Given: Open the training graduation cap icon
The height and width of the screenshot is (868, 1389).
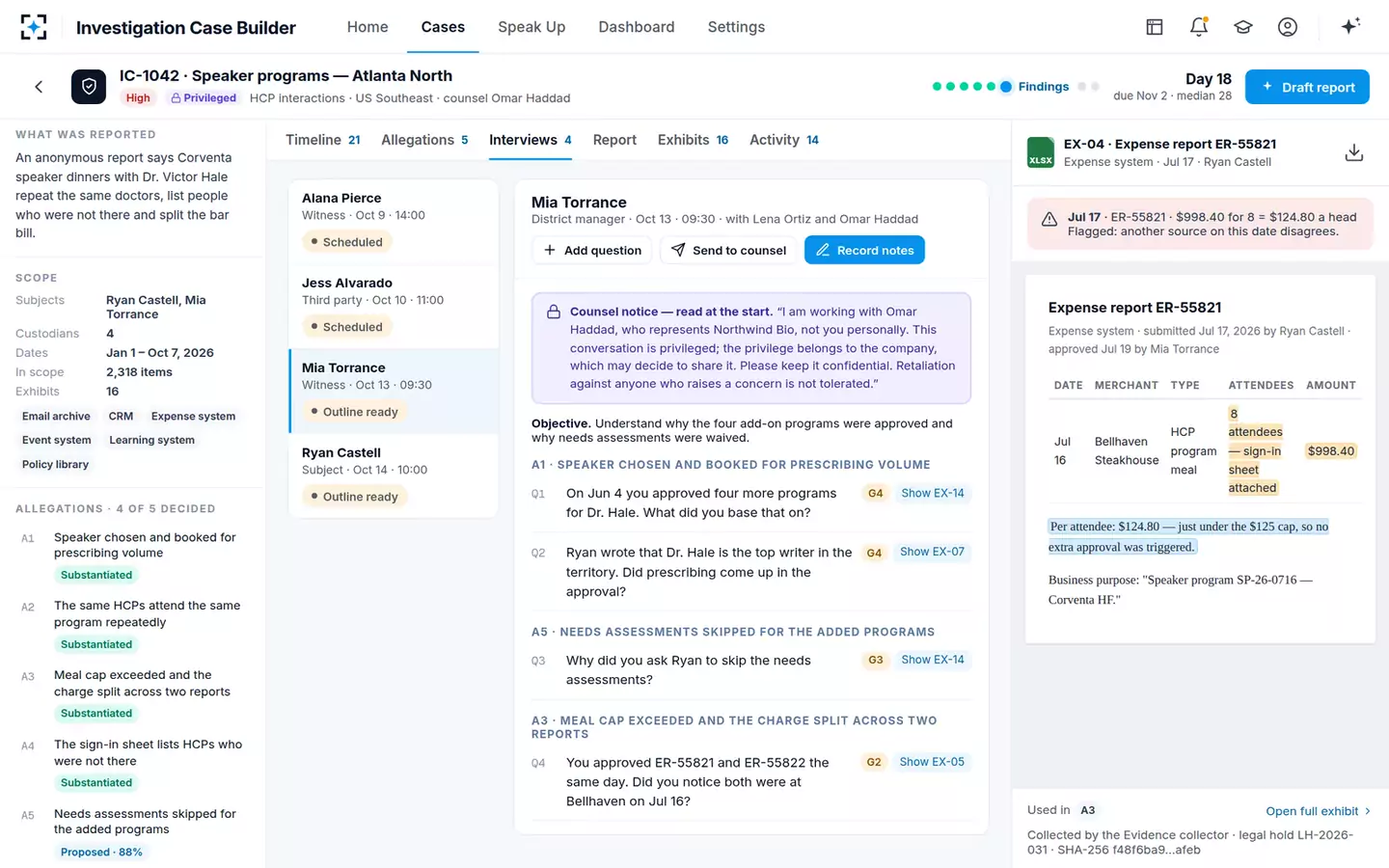Looking at the screenshot, I should coord(1243,27).
